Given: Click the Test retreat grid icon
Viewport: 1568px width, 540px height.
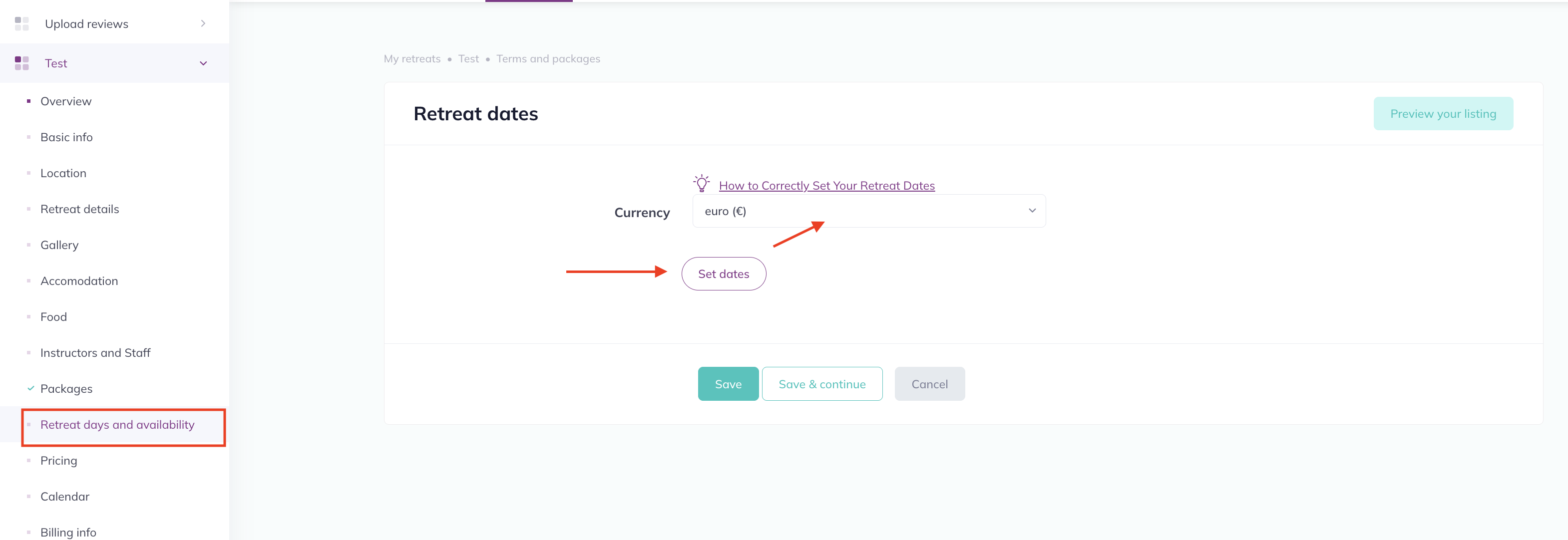Looking at the screenshot, I should click(x=22, y=63).
